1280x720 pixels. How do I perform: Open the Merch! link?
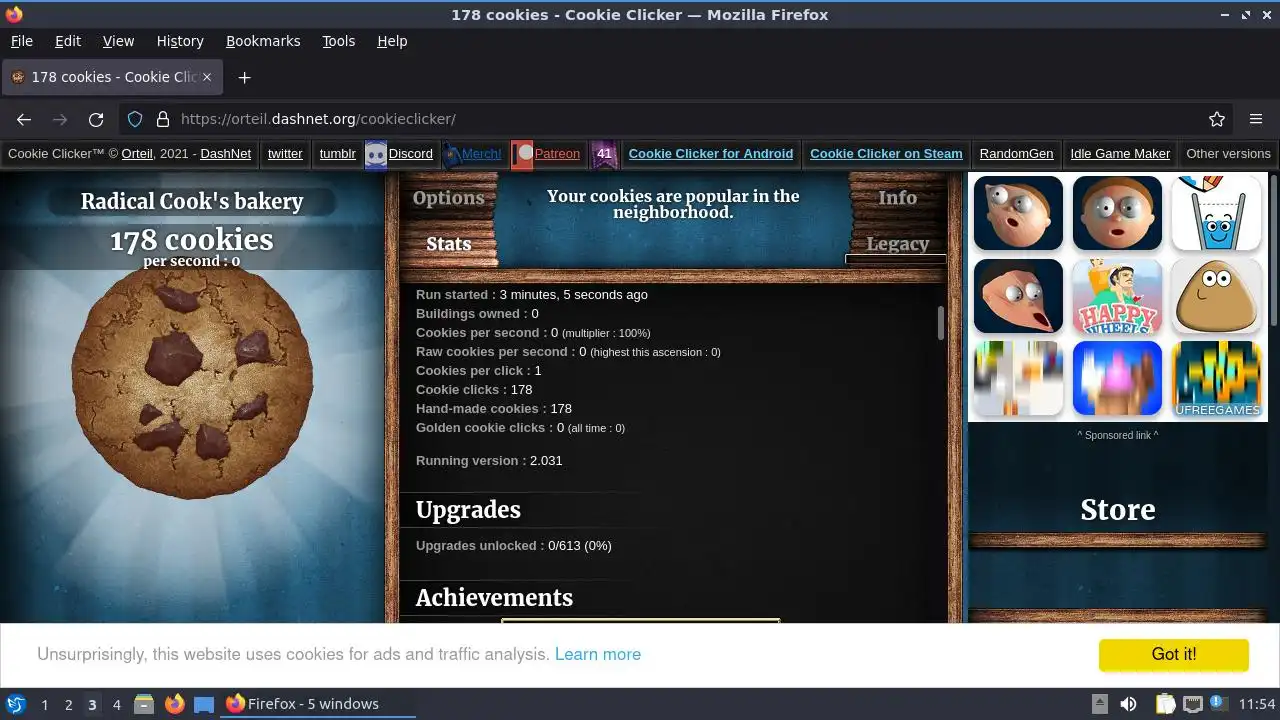(472, 154)
